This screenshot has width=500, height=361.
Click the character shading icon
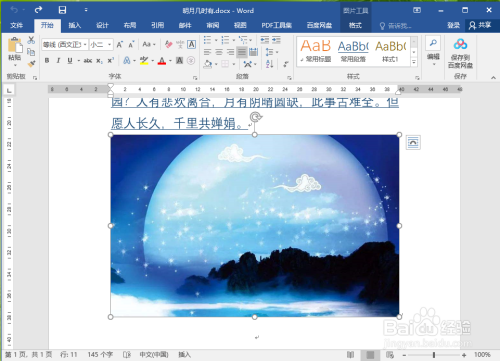(179, 61)
